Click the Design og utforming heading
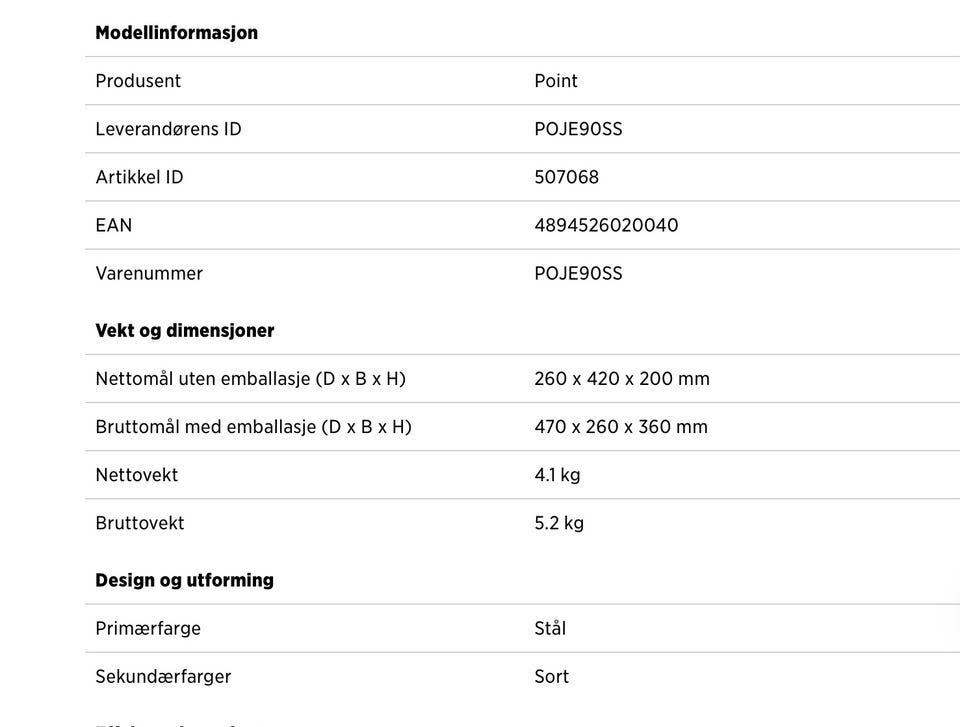The height and width of the screenshot is (727, 960). [184, 580]
